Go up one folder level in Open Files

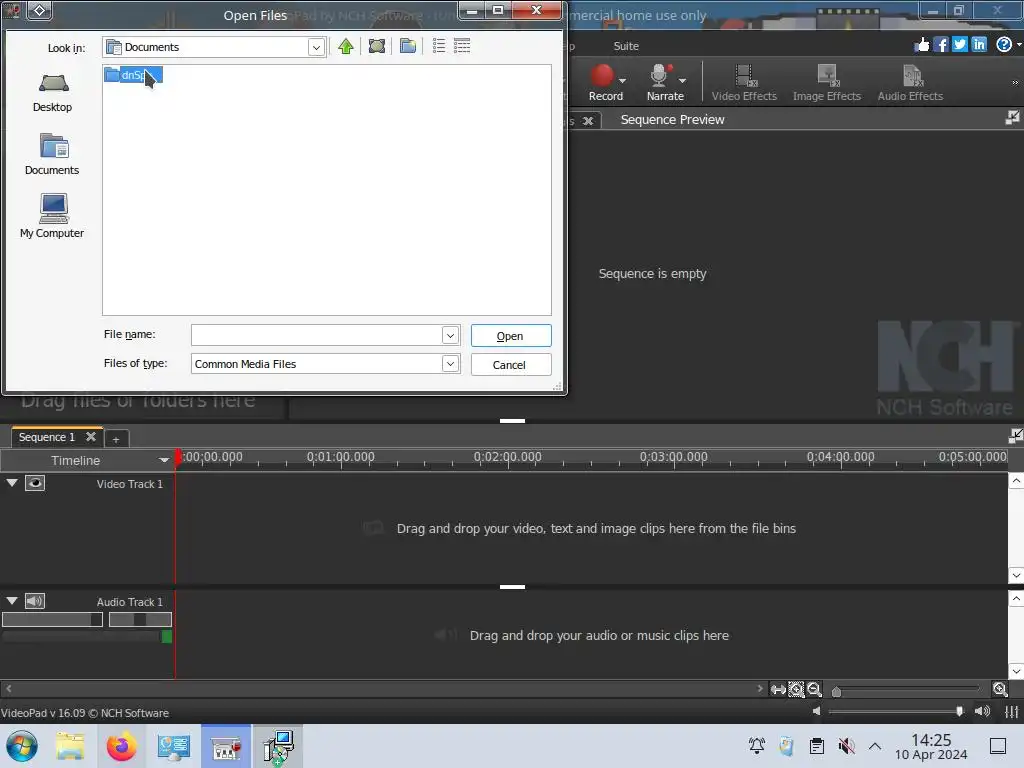pyautogui.click(x=345, y=46)
